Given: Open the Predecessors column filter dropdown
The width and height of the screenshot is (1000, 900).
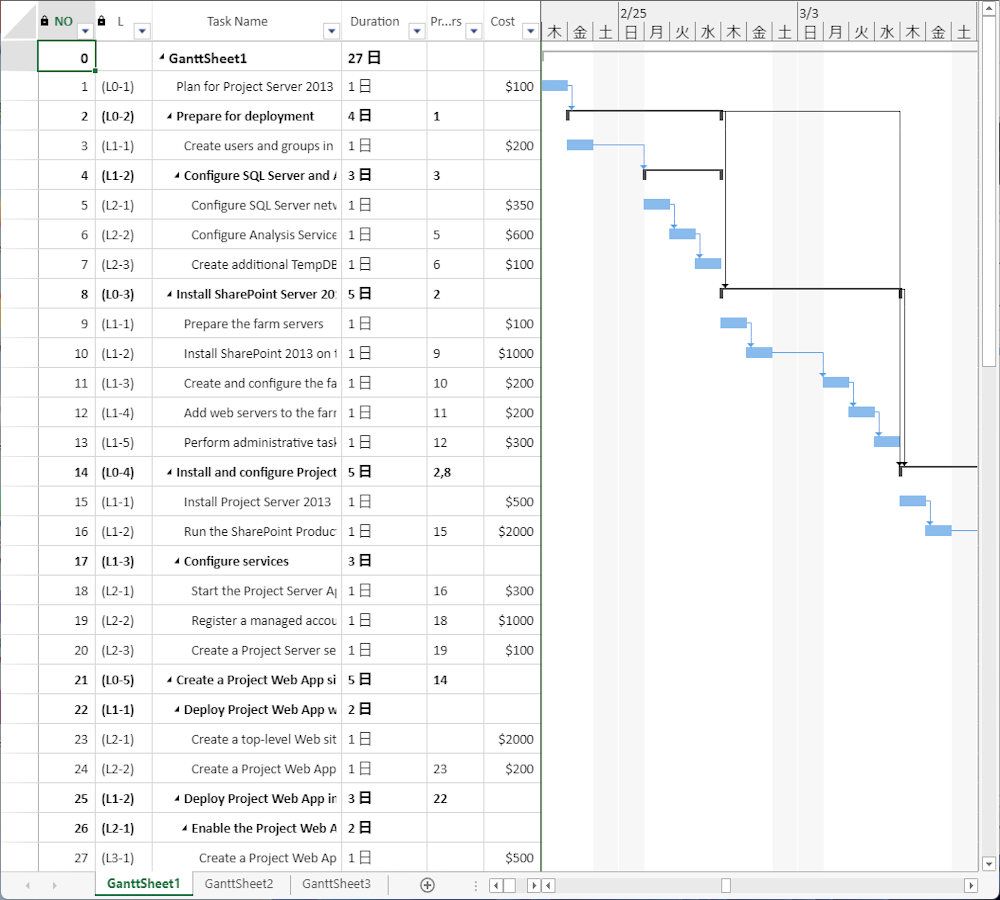Looking at the screenshot, I should point(474,31).
